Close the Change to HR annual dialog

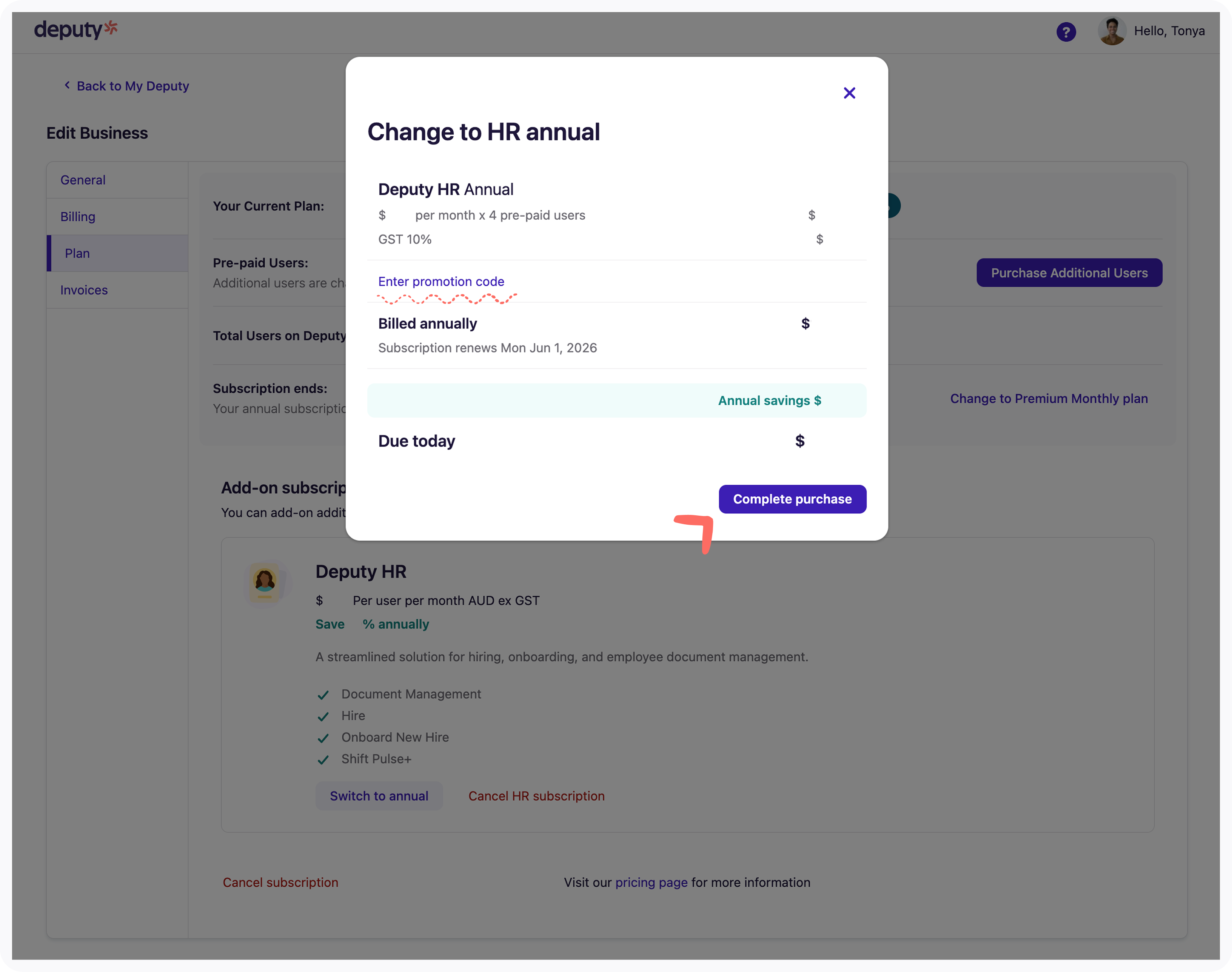pyautogui.click(x=849, y=93)
